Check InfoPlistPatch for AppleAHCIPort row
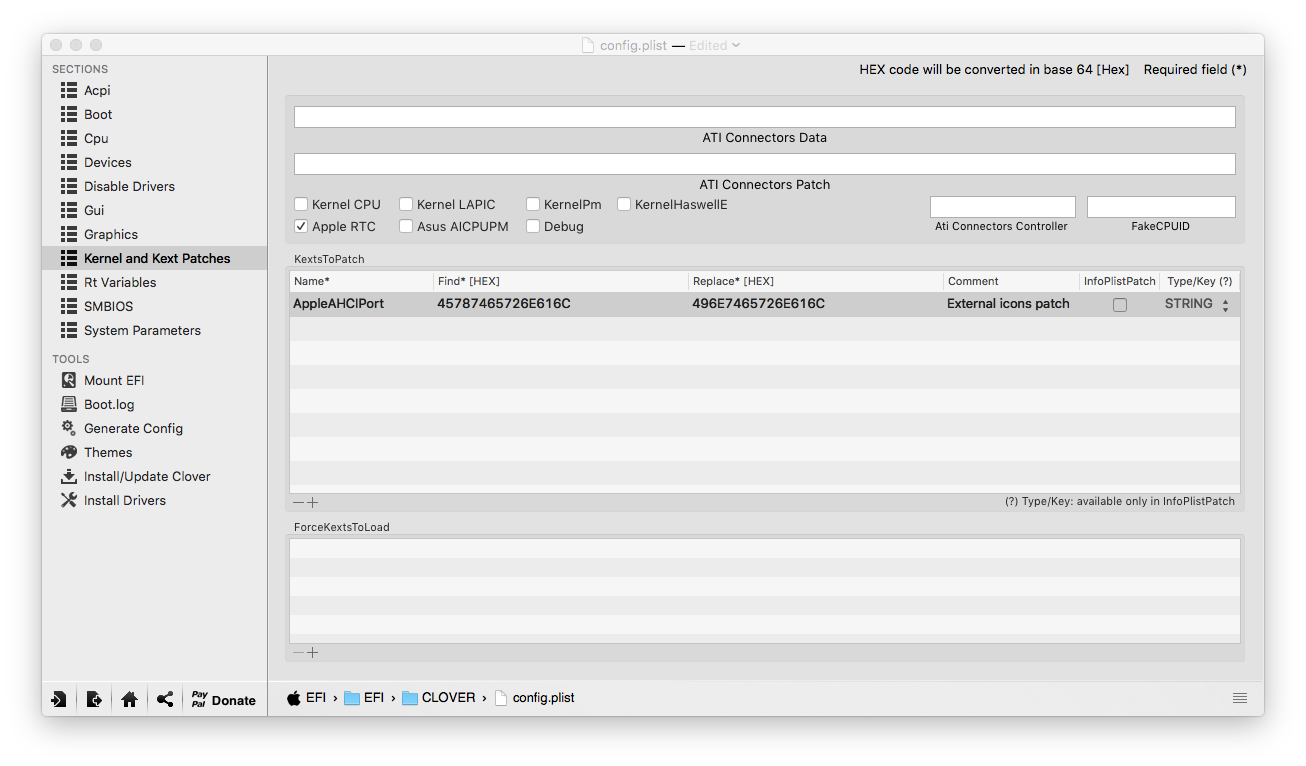Viewport: 1306px width, 766px height. pyautogui.click(x=1120, y=305)
